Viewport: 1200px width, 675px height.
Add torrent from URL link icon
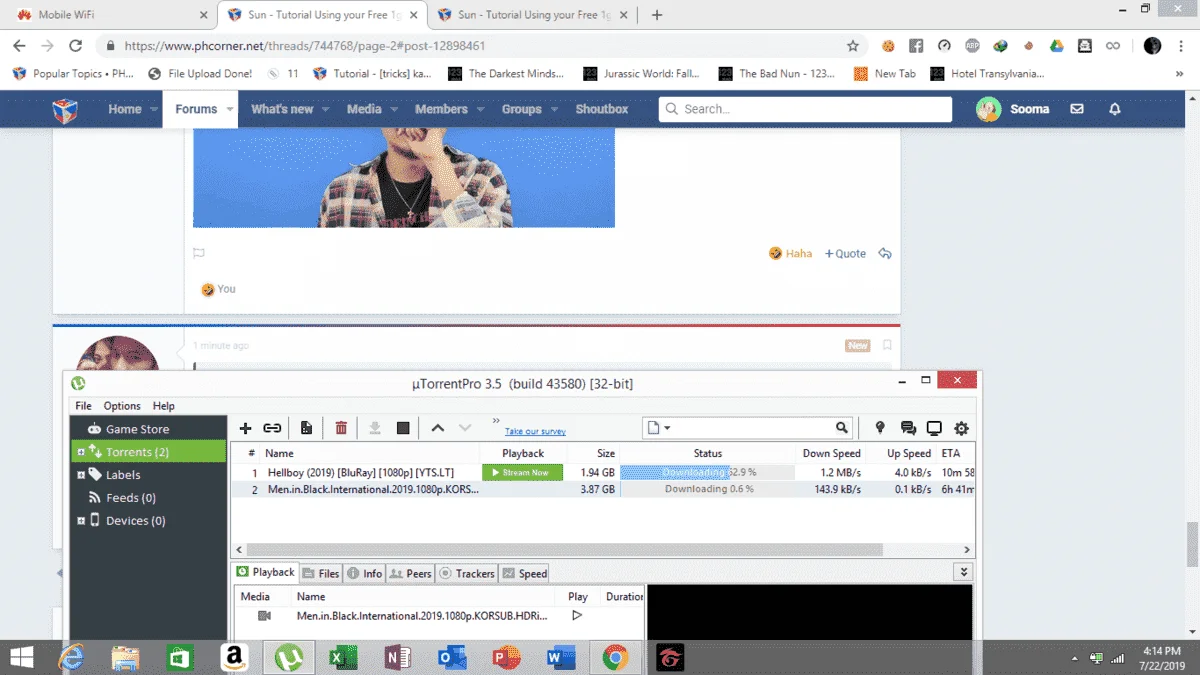point(272,428)
